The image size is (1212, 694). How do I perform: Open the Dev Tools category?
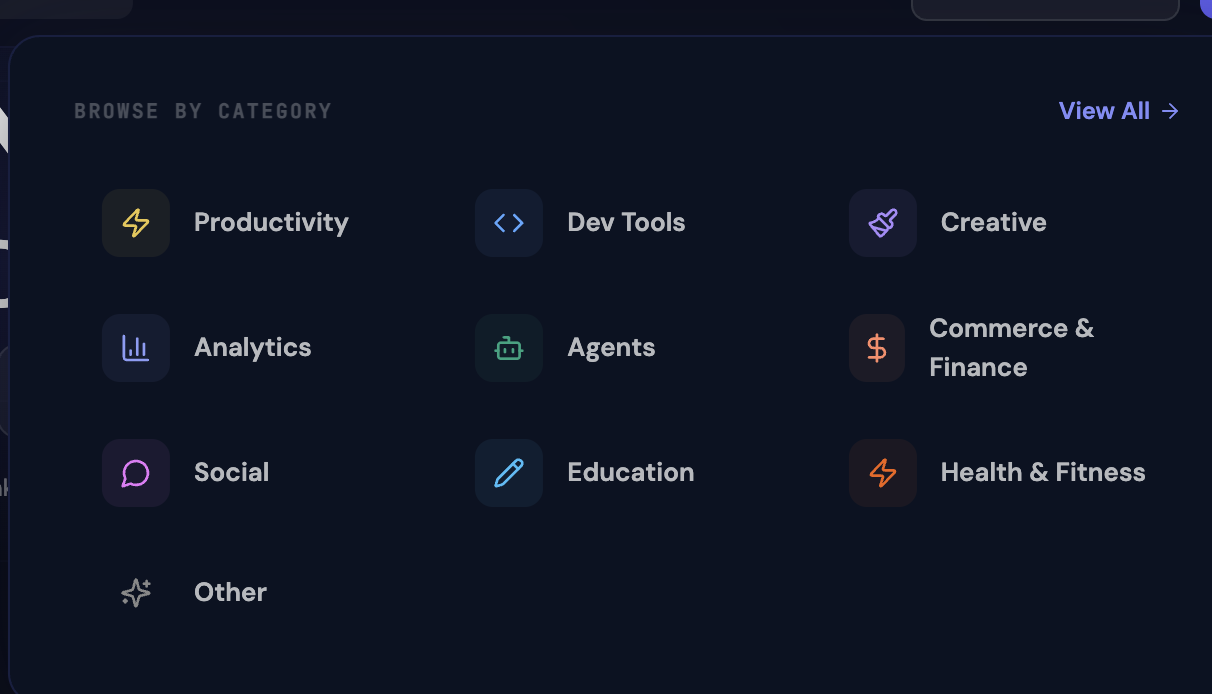click(x=626, y=222)
